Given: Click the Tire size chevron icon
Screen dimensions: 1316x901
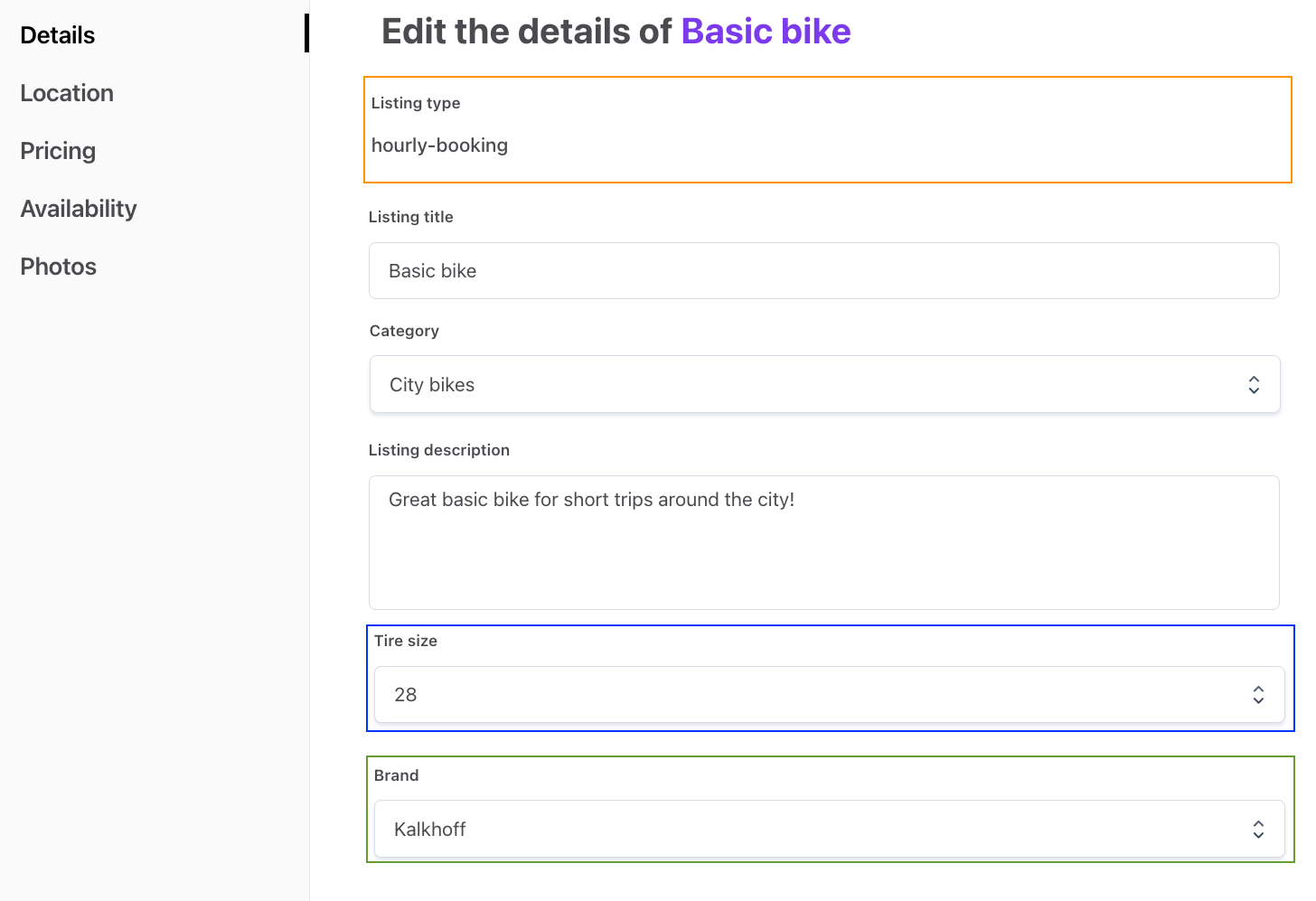Looking at the screenshot, I should tap(1258, 695).
